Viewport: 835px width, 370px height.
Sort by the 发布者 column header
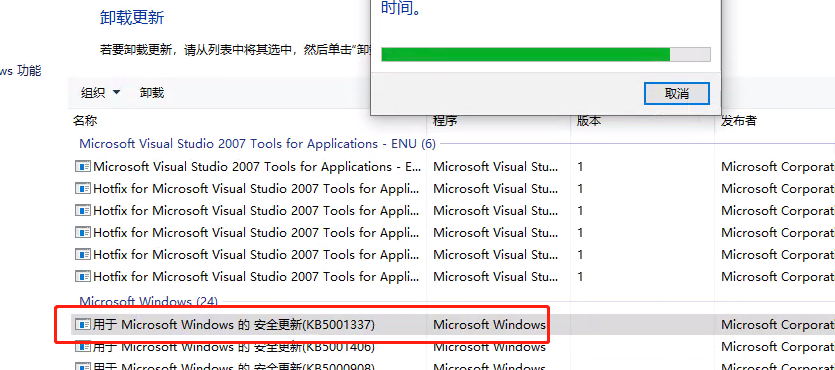pos(739,121)
